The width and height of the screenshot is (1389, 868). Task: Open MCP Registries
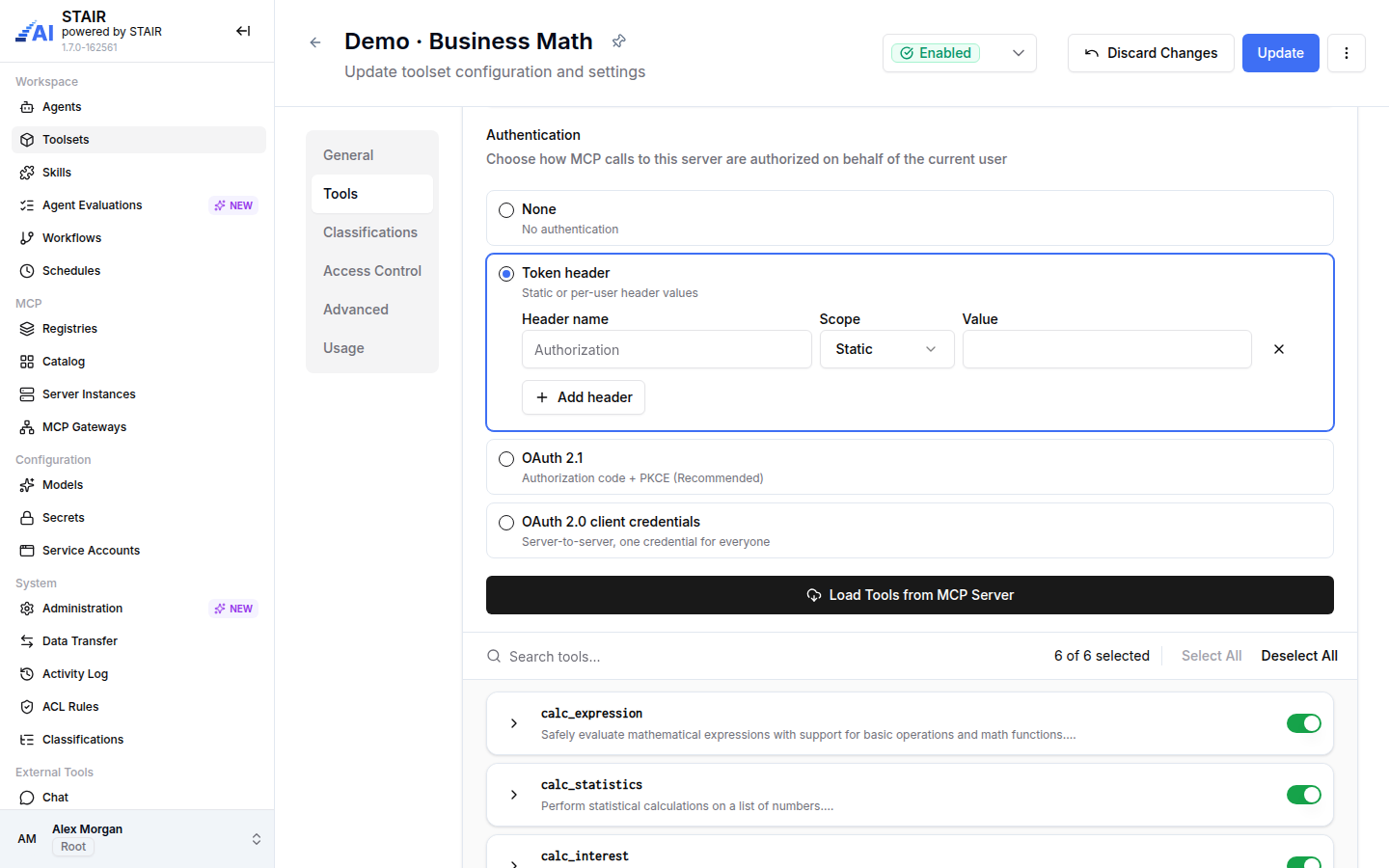[139, 329]
